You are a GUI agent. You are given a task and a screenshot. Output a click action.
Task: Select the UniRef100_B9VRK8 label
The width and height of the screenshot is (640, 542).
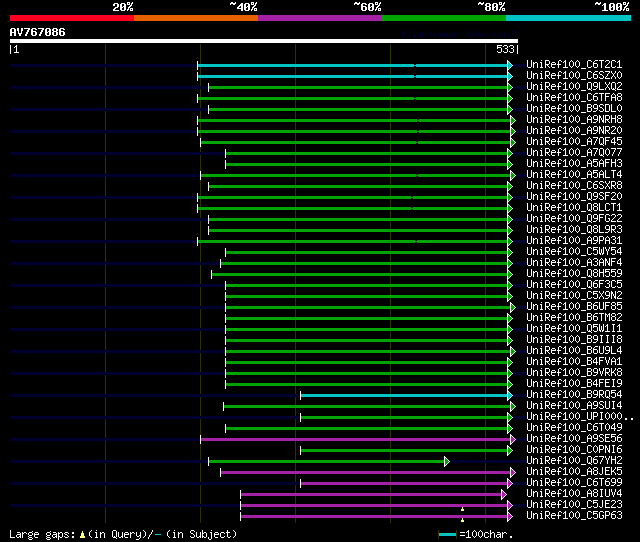[574, 373]
